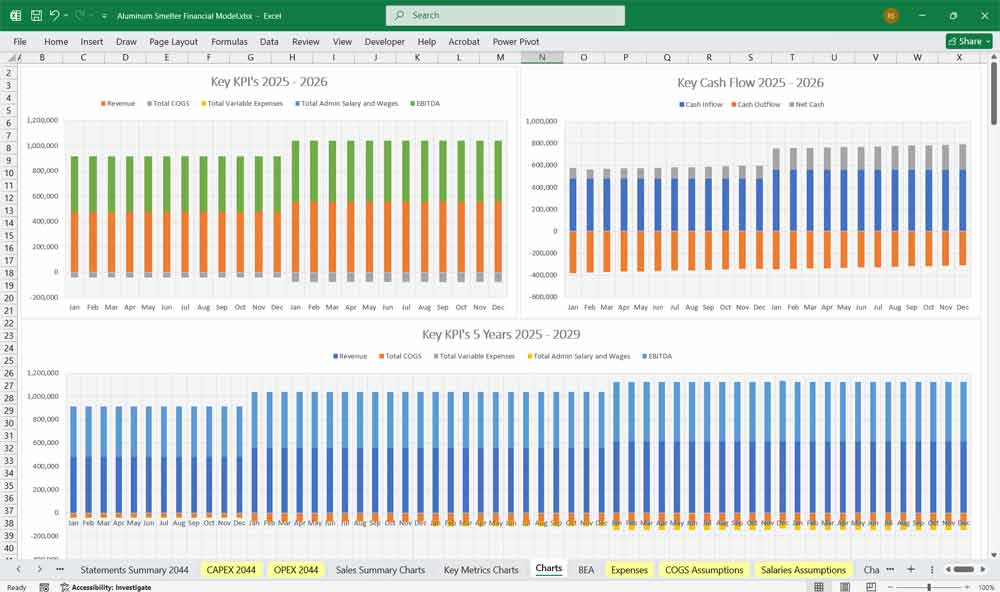
Task: Click the Normal view icon in status bar
Action: 818,587
